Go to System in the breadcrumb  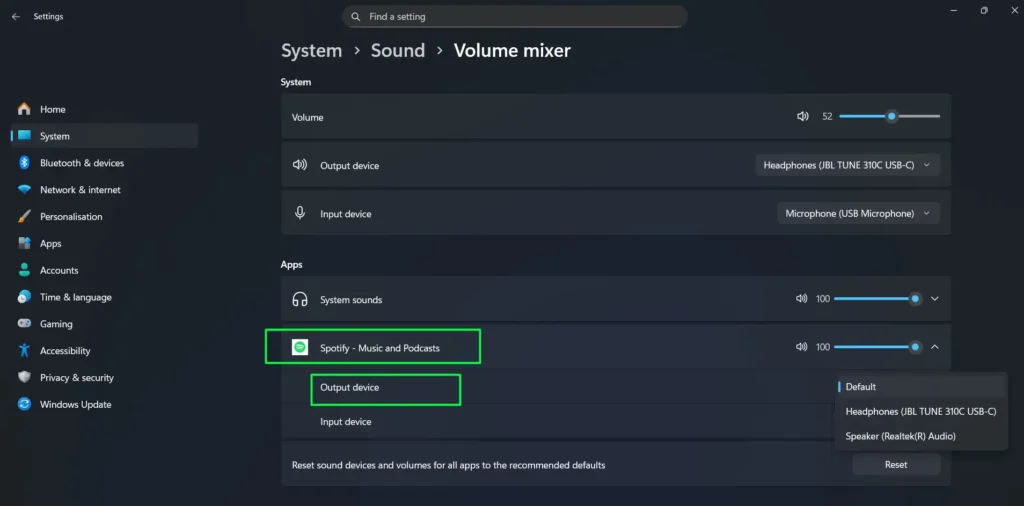[x=312, y=50]
